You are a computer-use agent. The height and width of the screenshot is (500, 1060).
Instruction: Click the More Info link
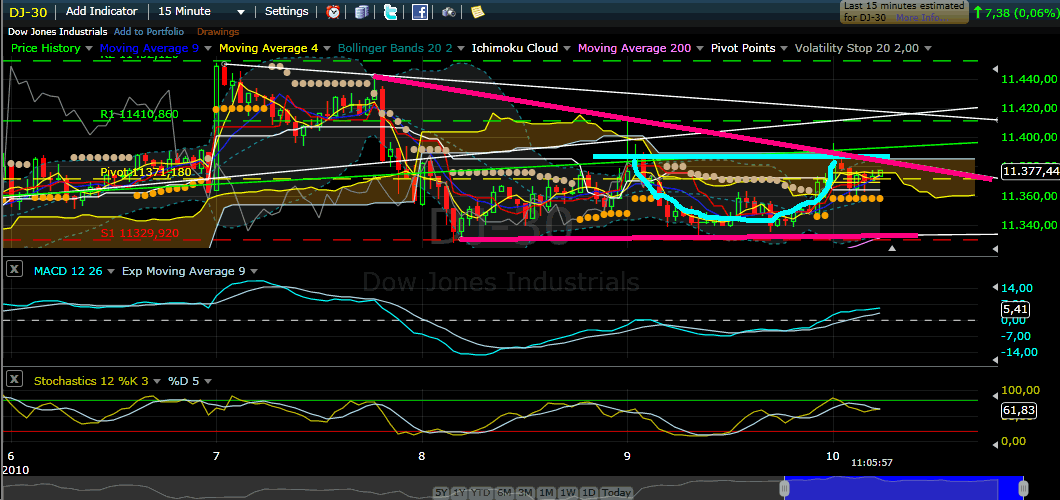coord(921,18)
